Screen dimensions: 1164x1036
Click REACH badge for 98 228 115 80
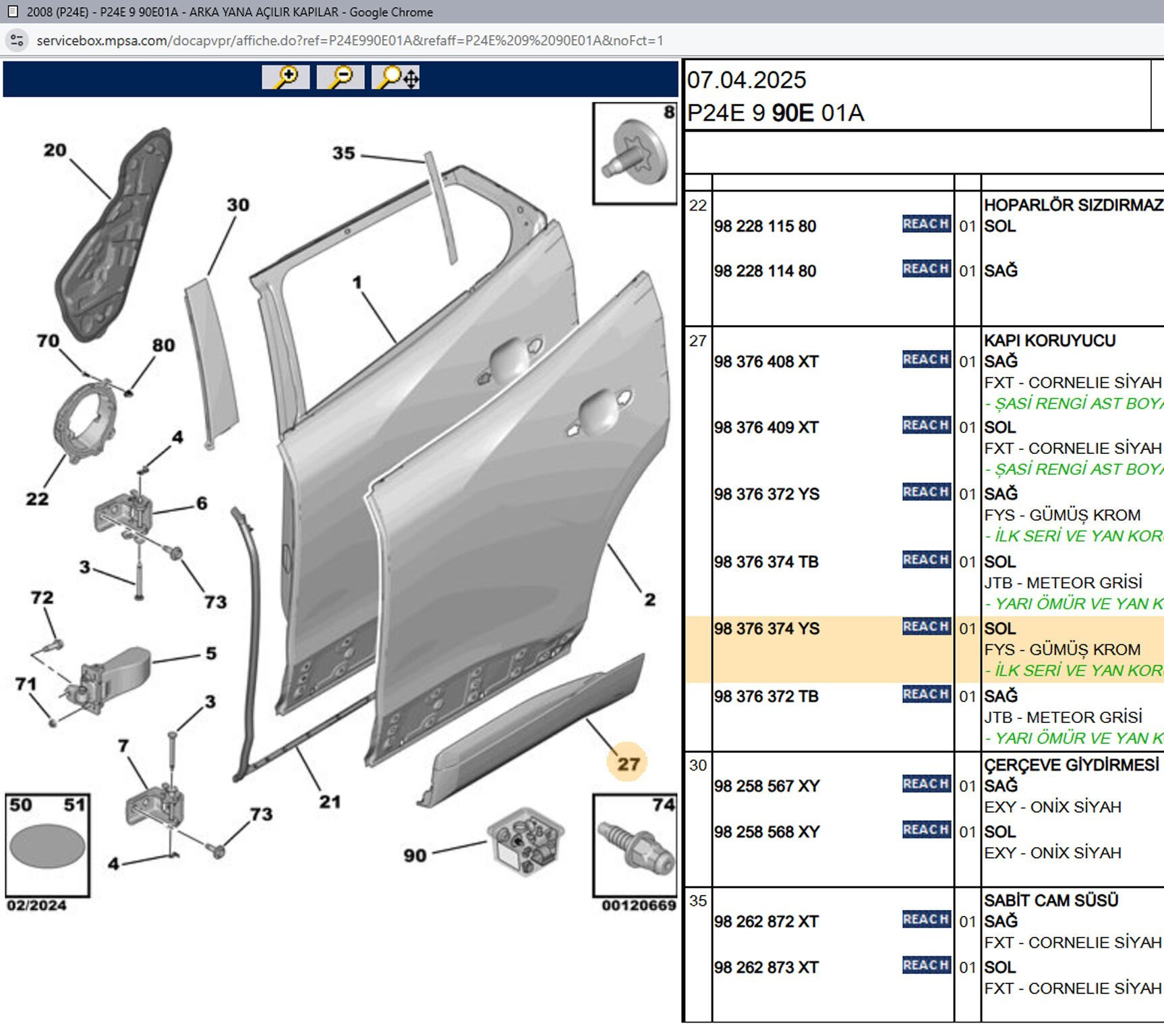click(x=926, y=224)
